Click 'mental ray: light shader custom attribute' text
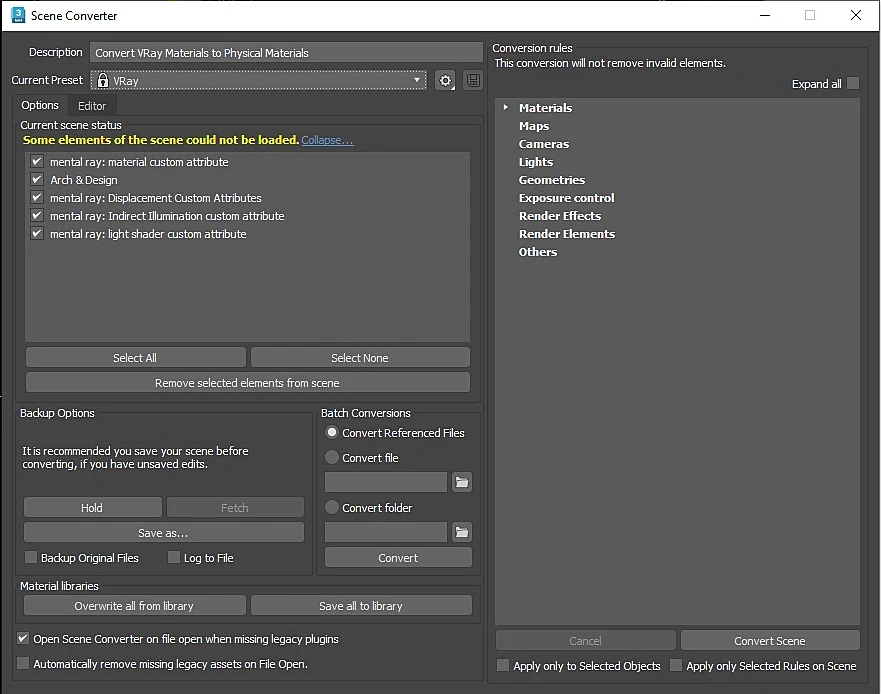Screen dimensions: 881x694 148,234
